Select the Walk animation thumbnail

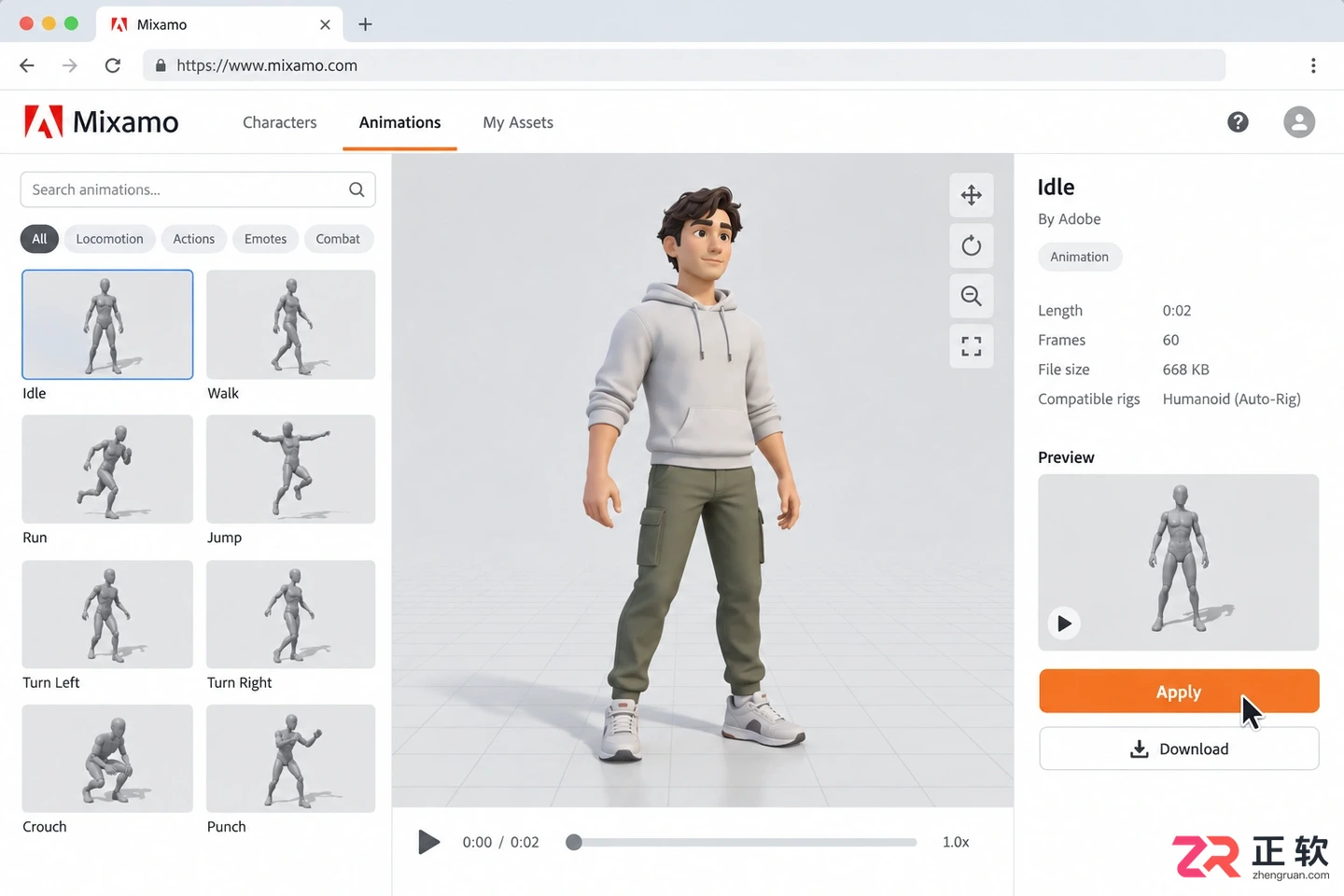pyautogui.click(x=291, y=325)
